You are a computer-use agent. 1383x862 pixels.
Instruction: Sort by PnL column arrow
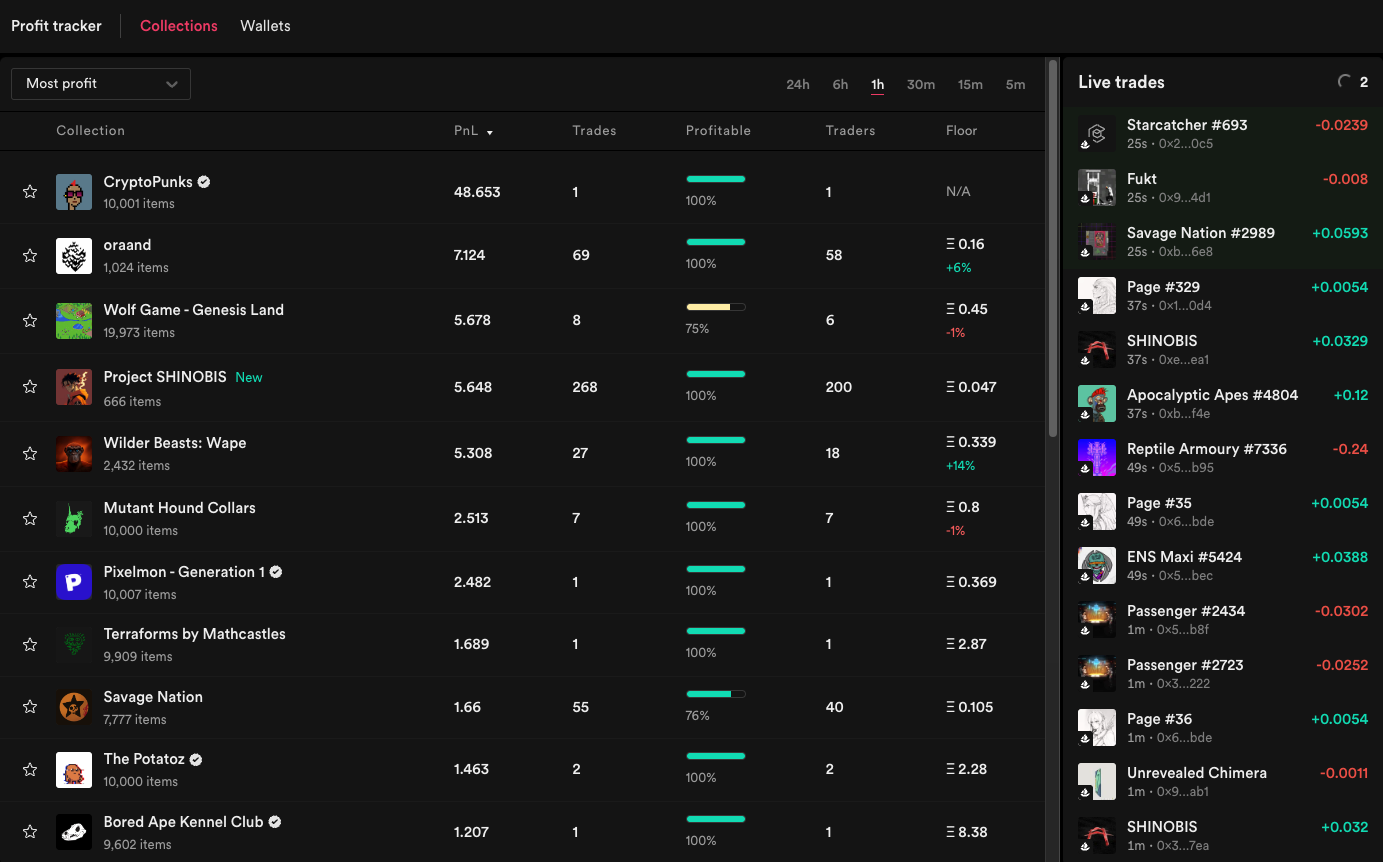[490, 132]
